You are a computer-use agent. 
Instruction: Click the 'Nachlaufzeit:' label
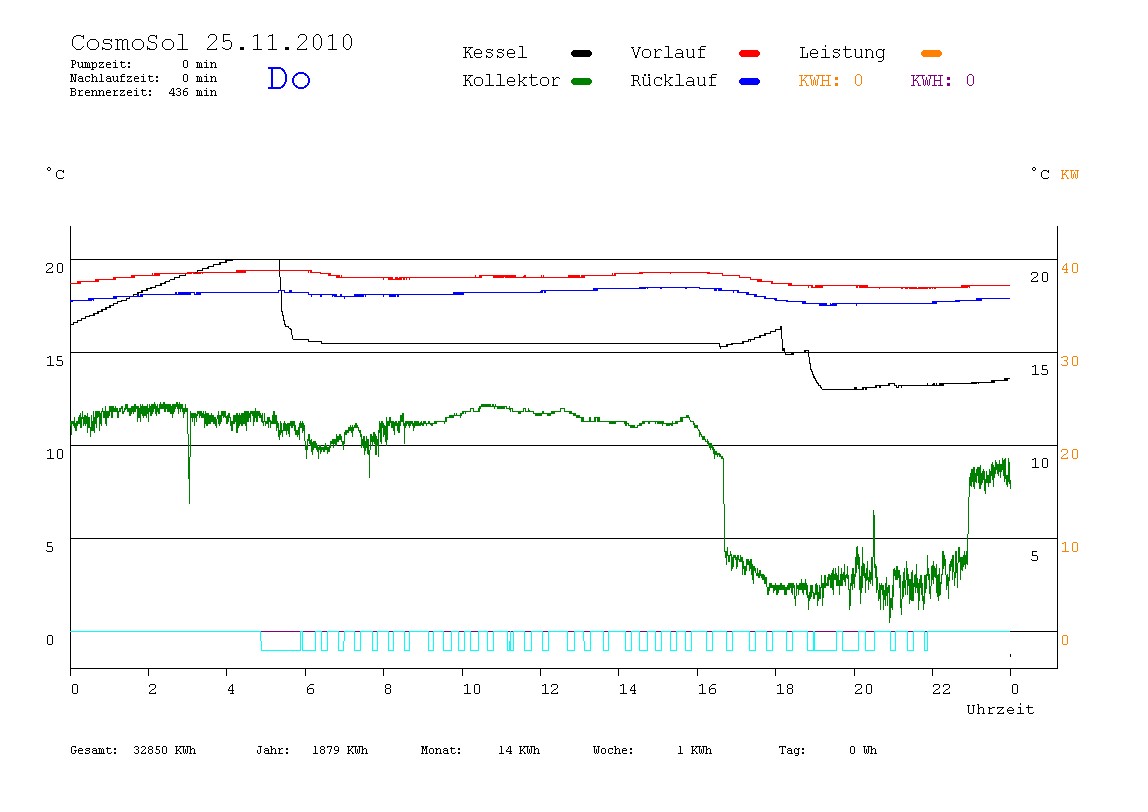click(114, 78)
